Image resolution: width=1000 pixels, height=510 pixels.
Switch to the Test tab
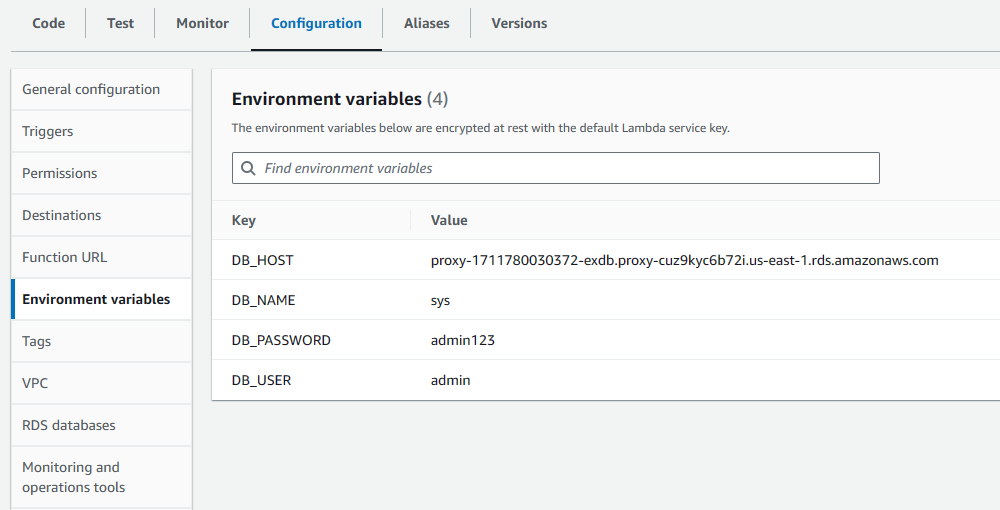pos(120,23)
